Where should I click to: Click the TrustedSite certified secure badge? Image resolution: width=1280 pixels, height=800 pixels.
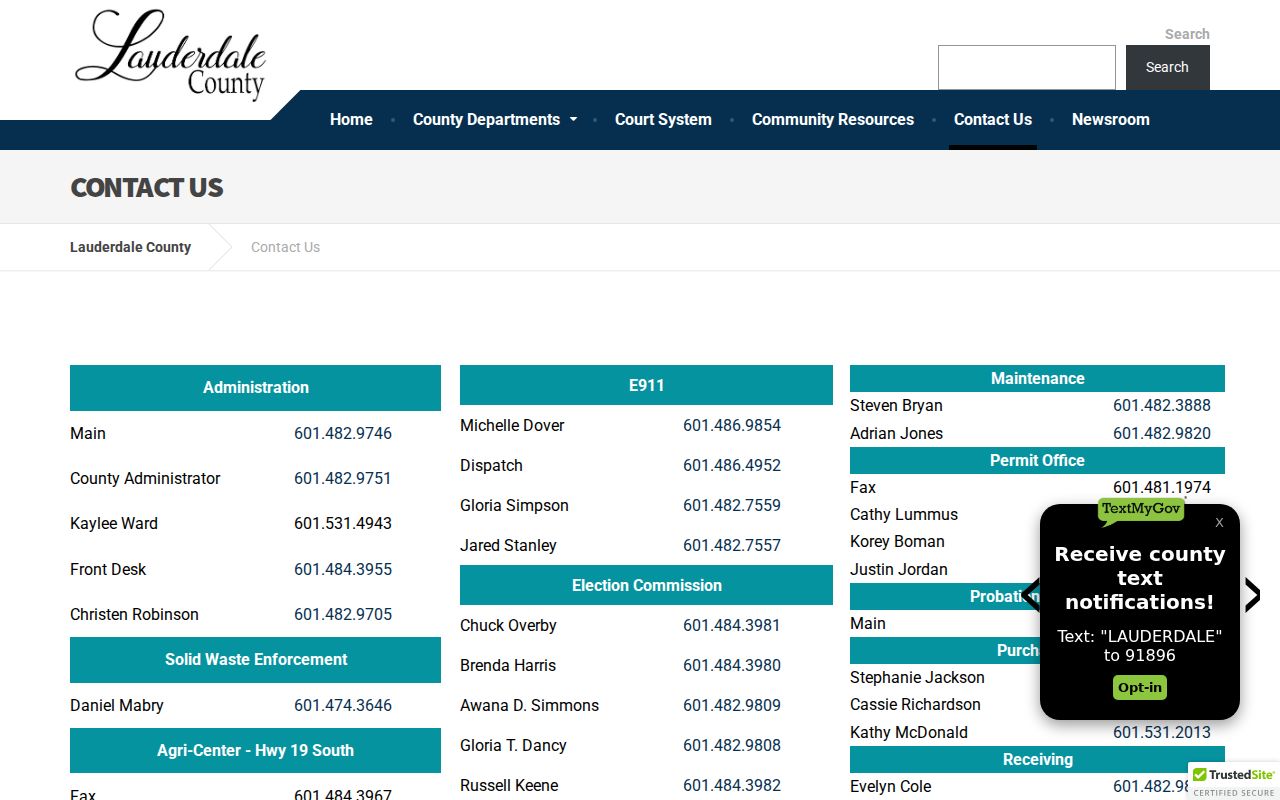1234,782
